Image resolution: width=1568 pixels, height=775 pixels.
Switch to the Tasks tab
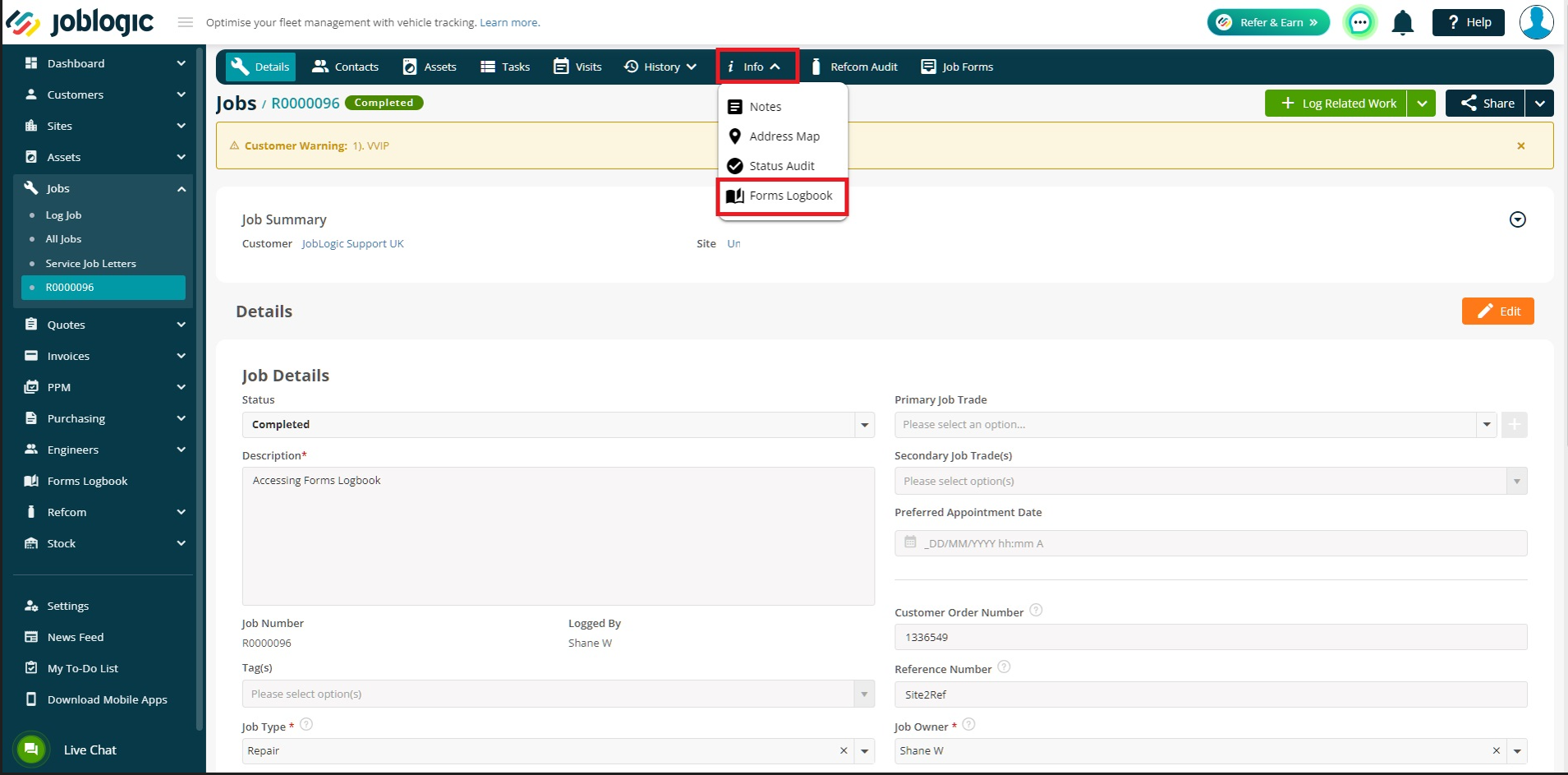pos(505,67)
